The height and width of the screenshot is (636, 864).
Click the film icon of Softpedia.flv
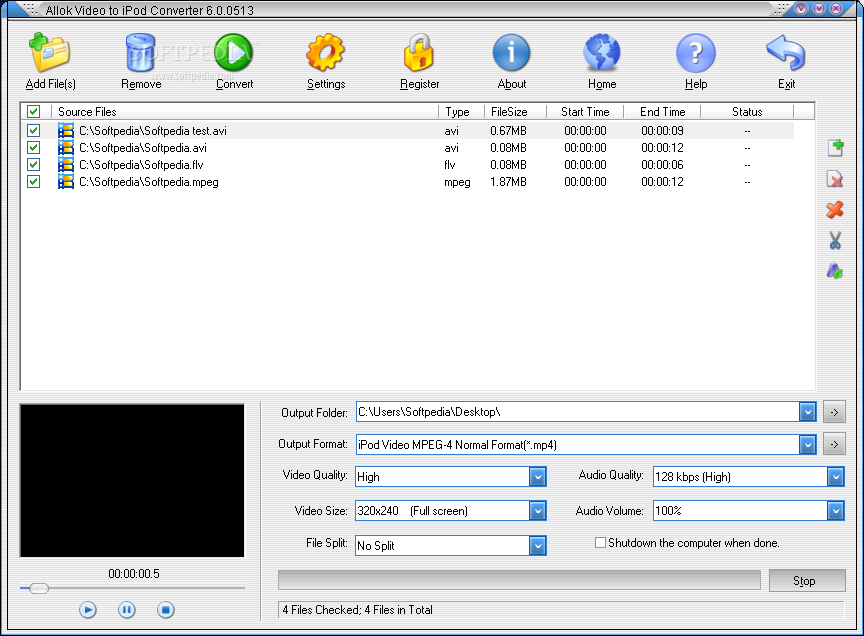(66, 165)
